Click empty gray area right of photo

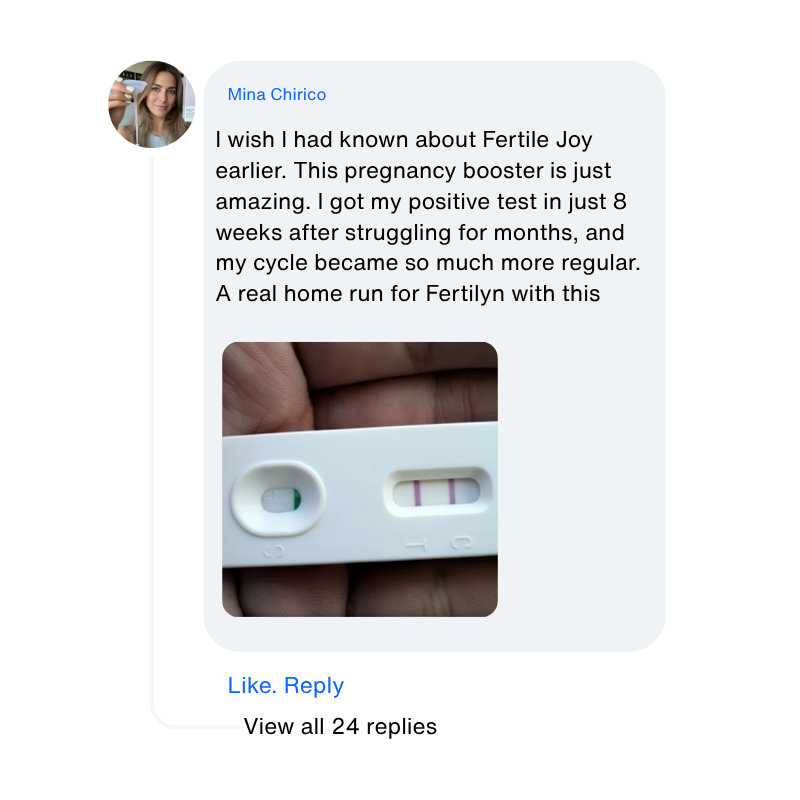(580, 480)
